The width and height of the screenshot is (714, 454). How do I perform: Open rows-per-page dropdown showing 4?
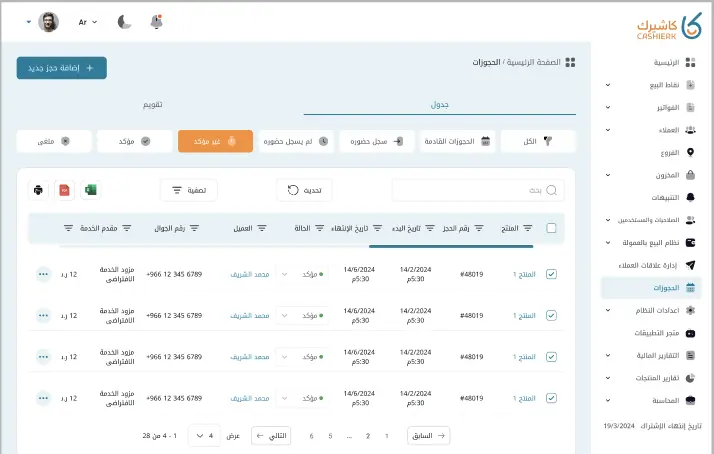pyautogui.click(x=204, y=436)
